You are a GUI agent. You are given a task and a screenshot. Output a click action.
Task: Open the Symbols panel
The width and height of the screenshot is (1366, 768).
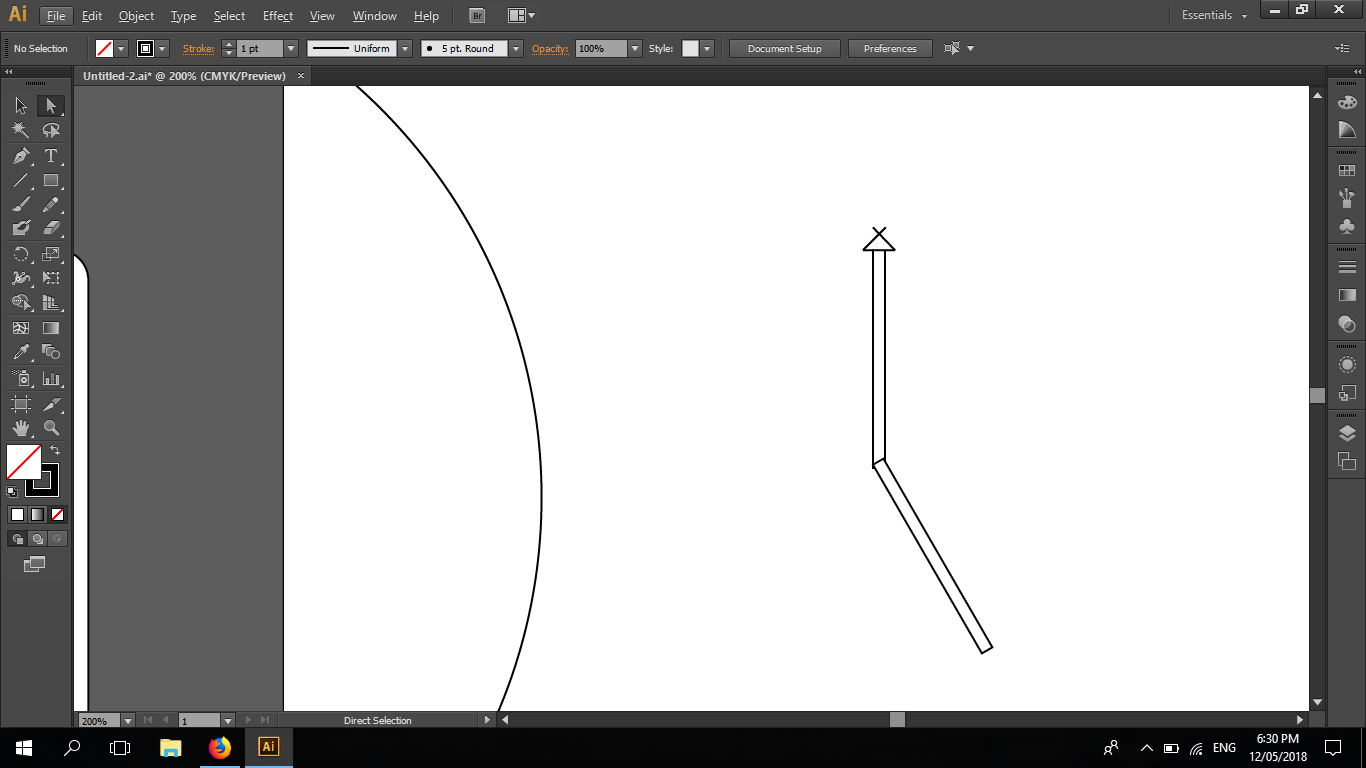tap(1347, 226)
